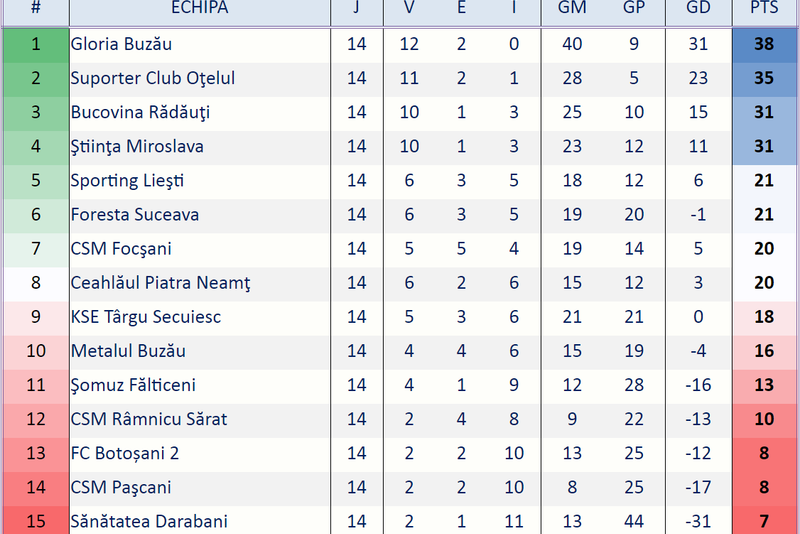Image resolution: width=800 pixels, height=534 pixels.
Task: Click the ECHIPA column header
Action: tap(199, 9)
